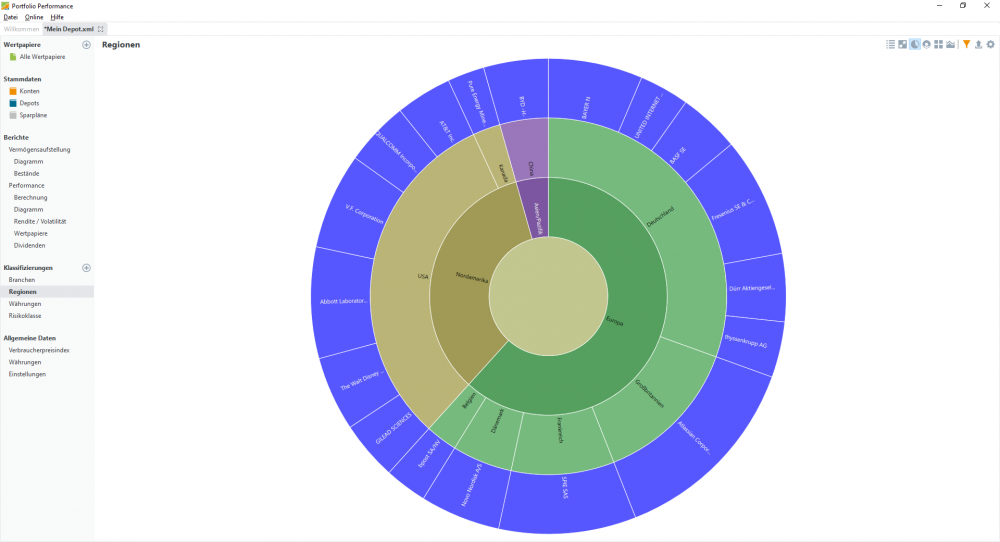Open the Online menu

(34, 17)
